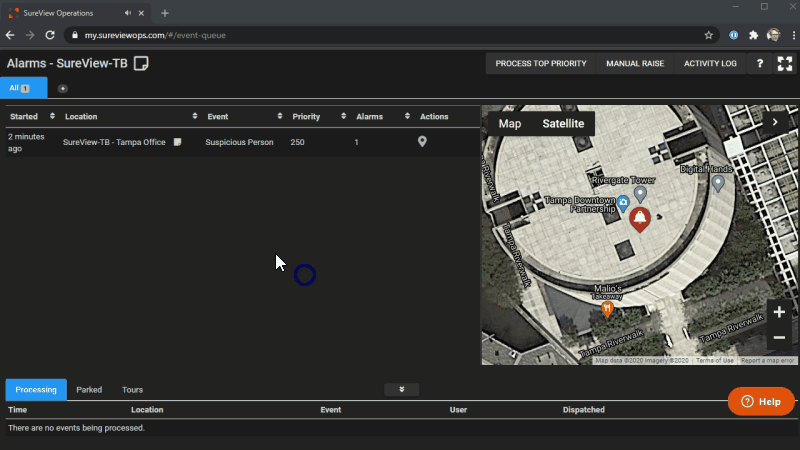Bookmark this page with the star icon
Image resolution: width=800 pixels, height=450 pixels.
(x=709, y=35)
